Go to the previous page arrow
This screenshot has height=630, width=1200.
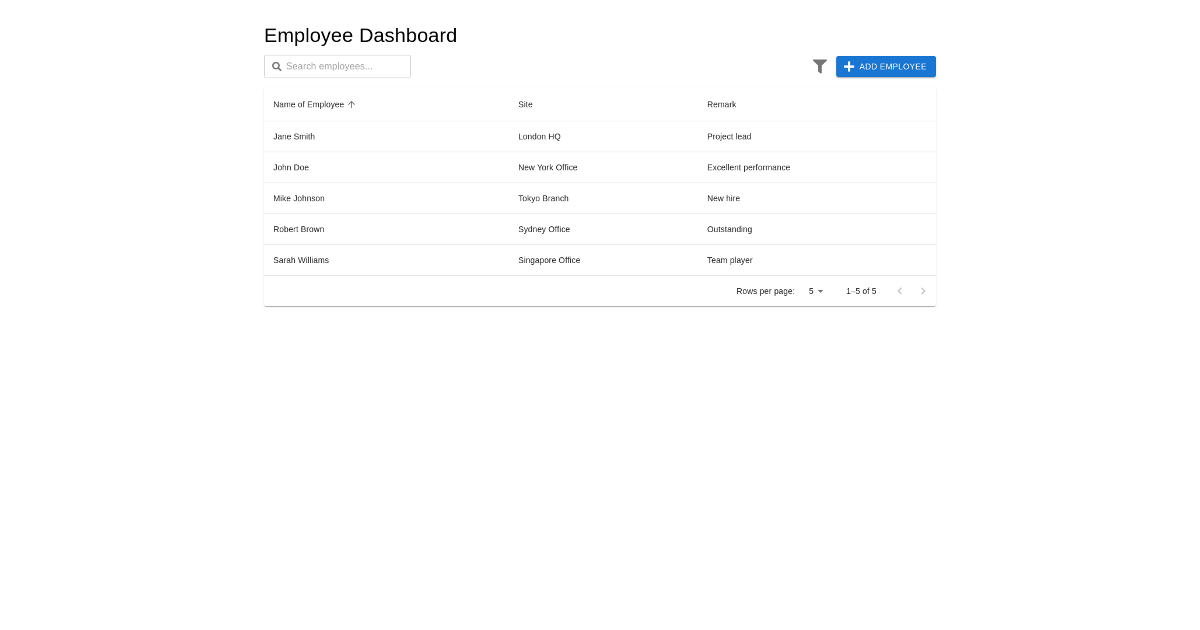coord(899,291)
